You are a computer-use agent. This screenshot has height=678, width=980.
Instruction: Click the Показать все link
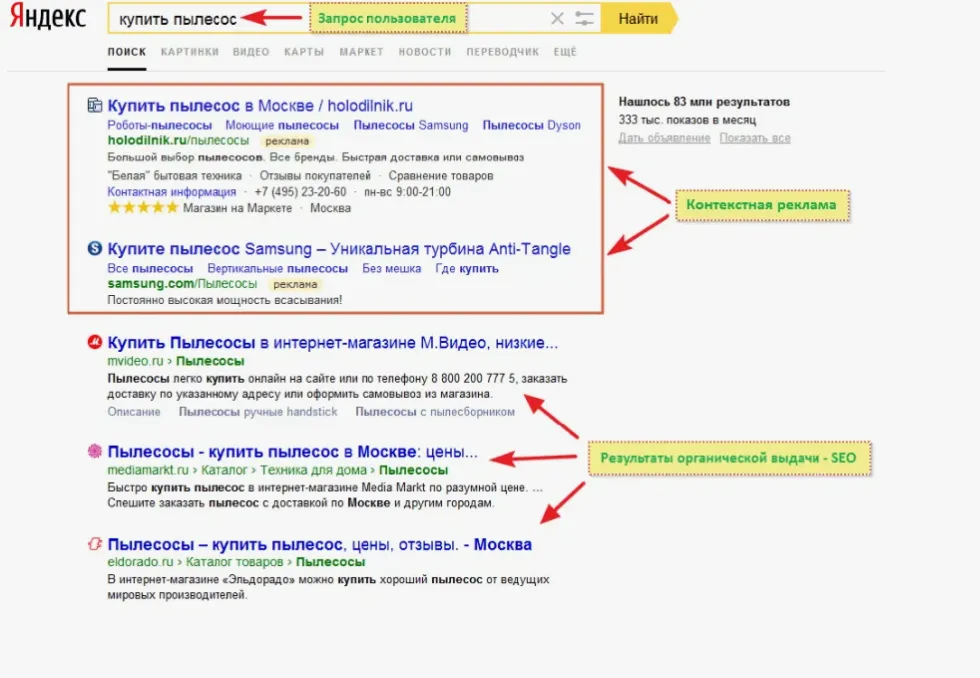point(754,138)
